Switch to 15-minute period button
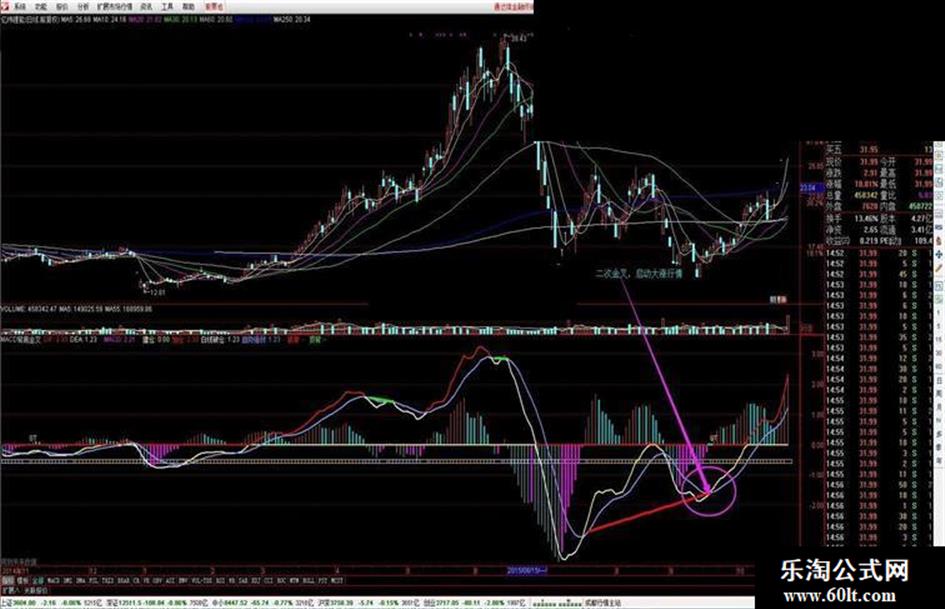 938,339
